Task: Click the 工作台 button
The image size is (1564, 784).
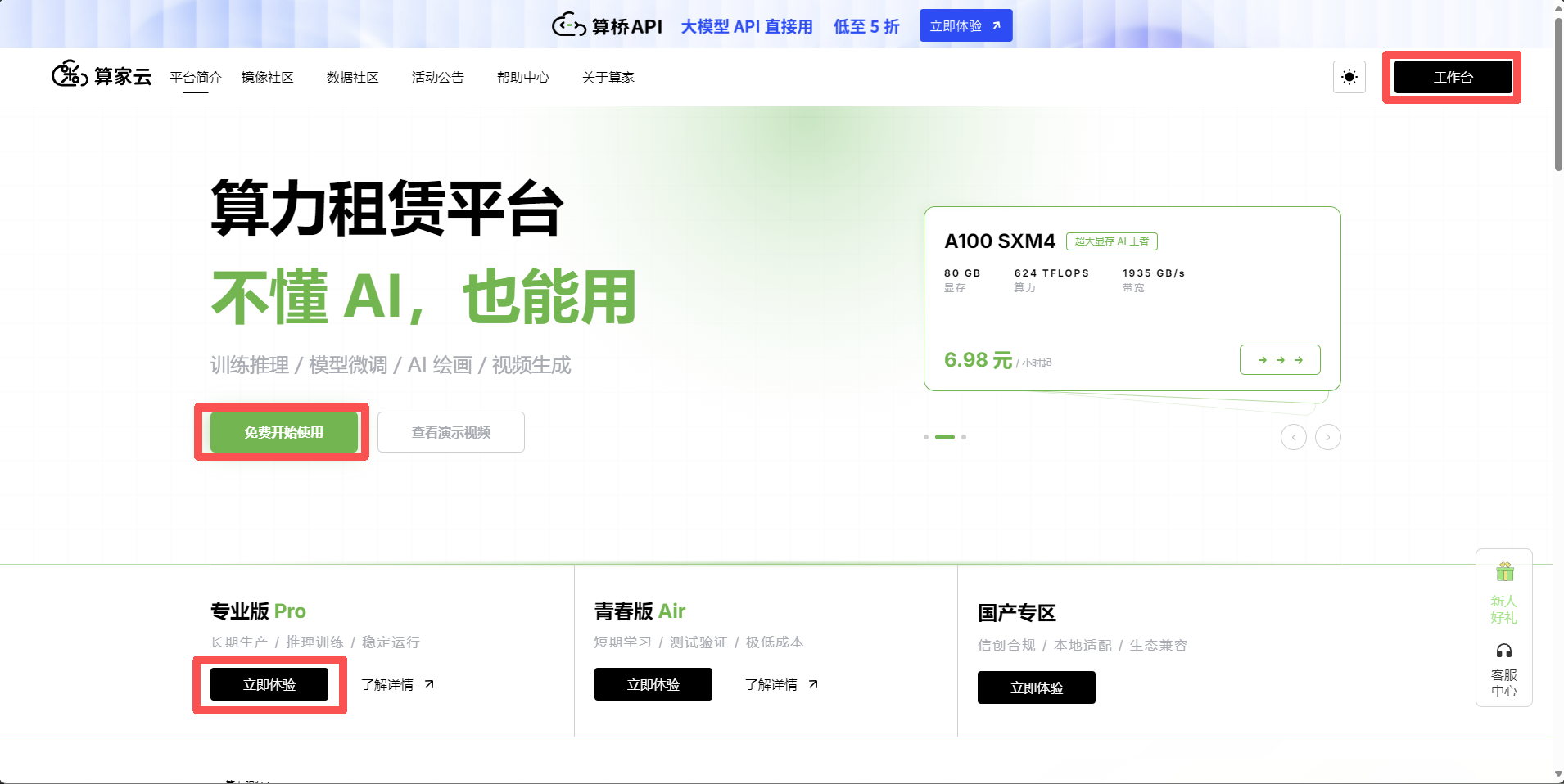Action: 1453,77
